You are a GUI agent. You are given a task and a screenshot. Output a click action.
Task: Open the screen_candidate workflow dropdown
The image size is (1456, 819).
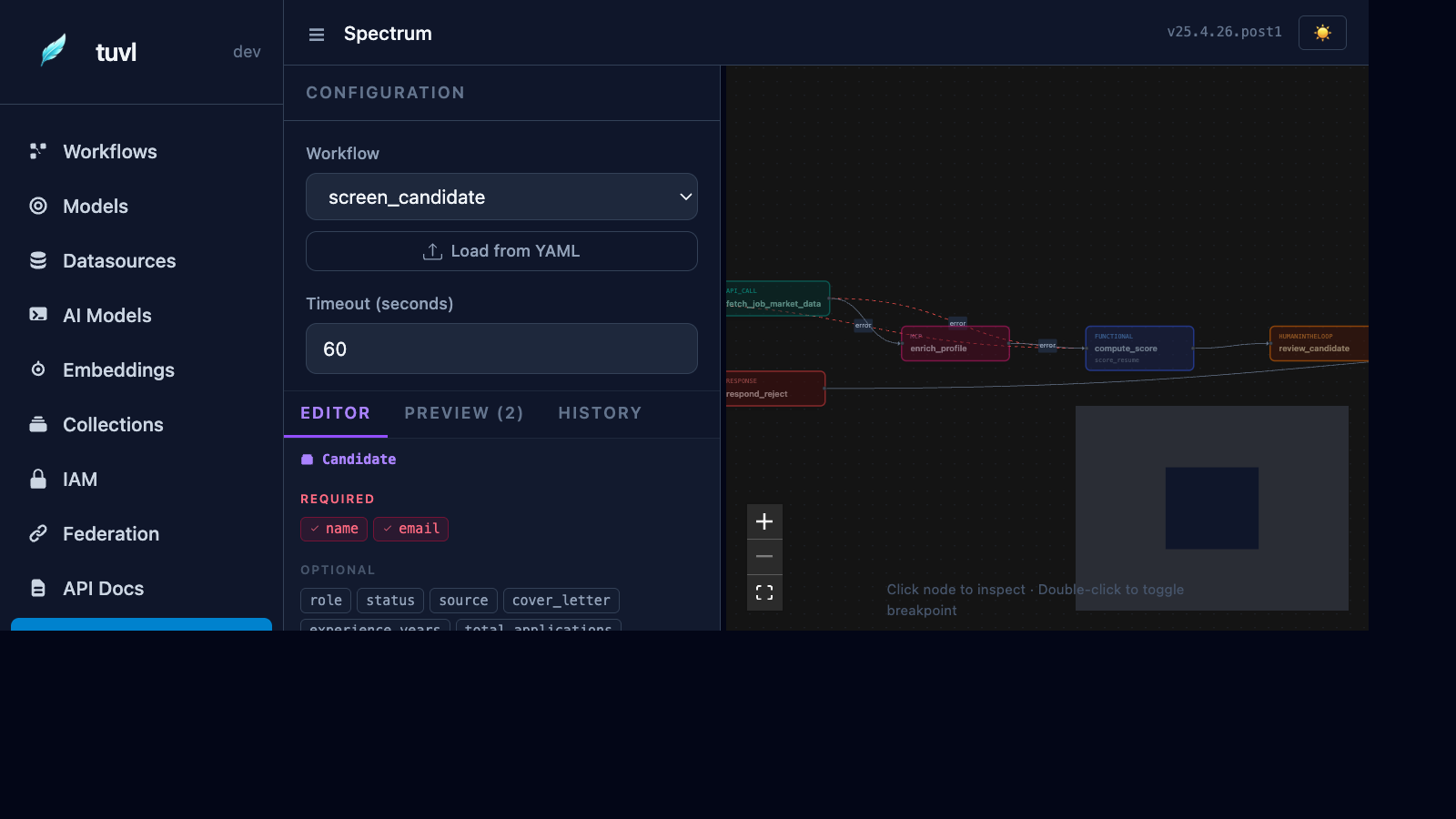501,197
